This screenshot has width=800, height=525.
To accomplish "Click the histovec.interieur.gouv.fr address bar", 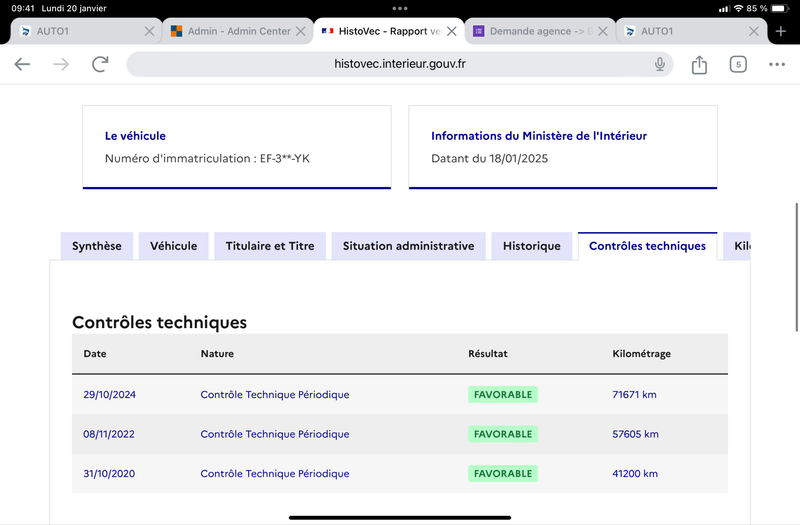I will [399, 64].
